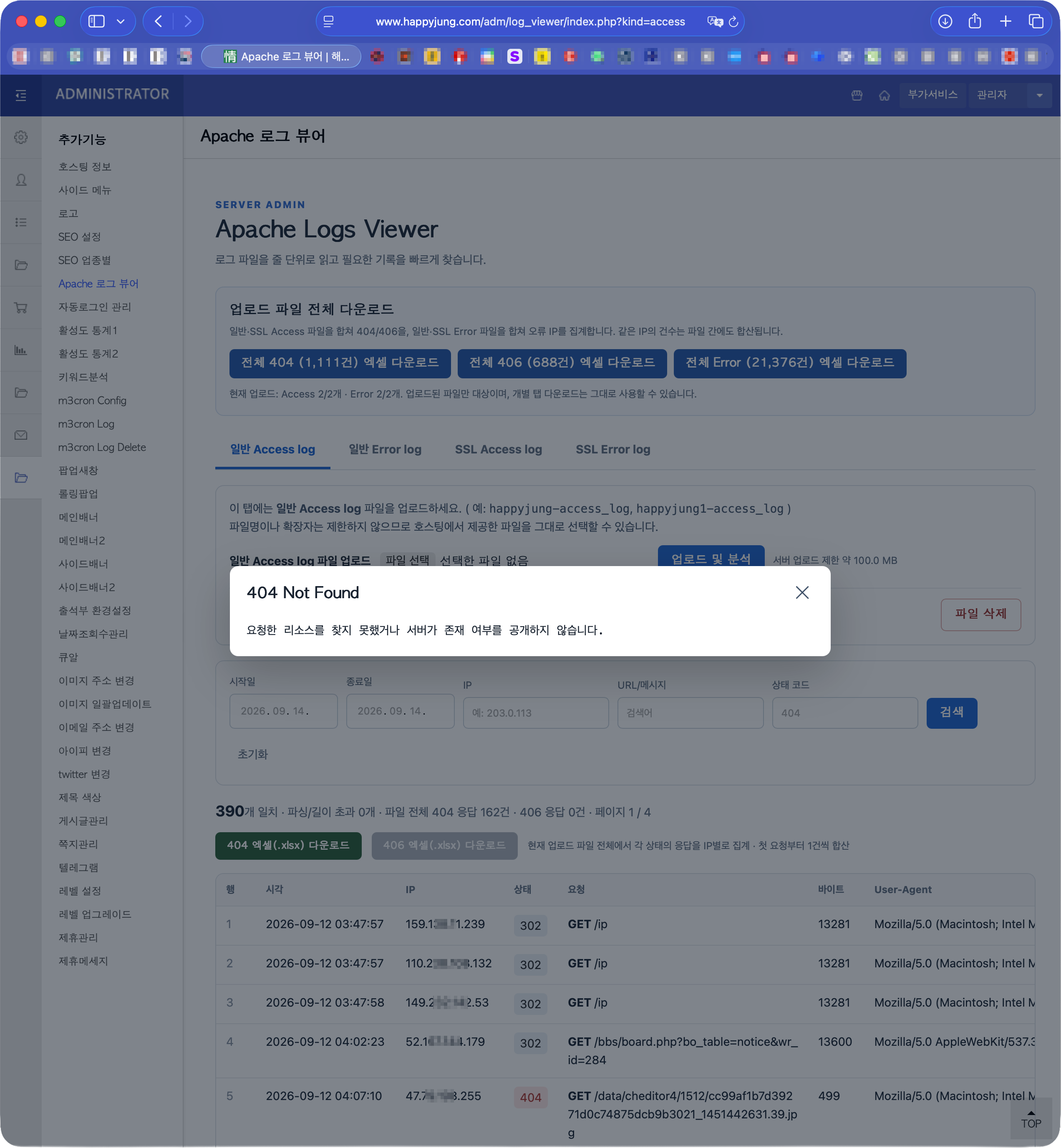Focus the IP filter input field
The height and width of the screenshot is (1148, 1061).
point(536,712)
